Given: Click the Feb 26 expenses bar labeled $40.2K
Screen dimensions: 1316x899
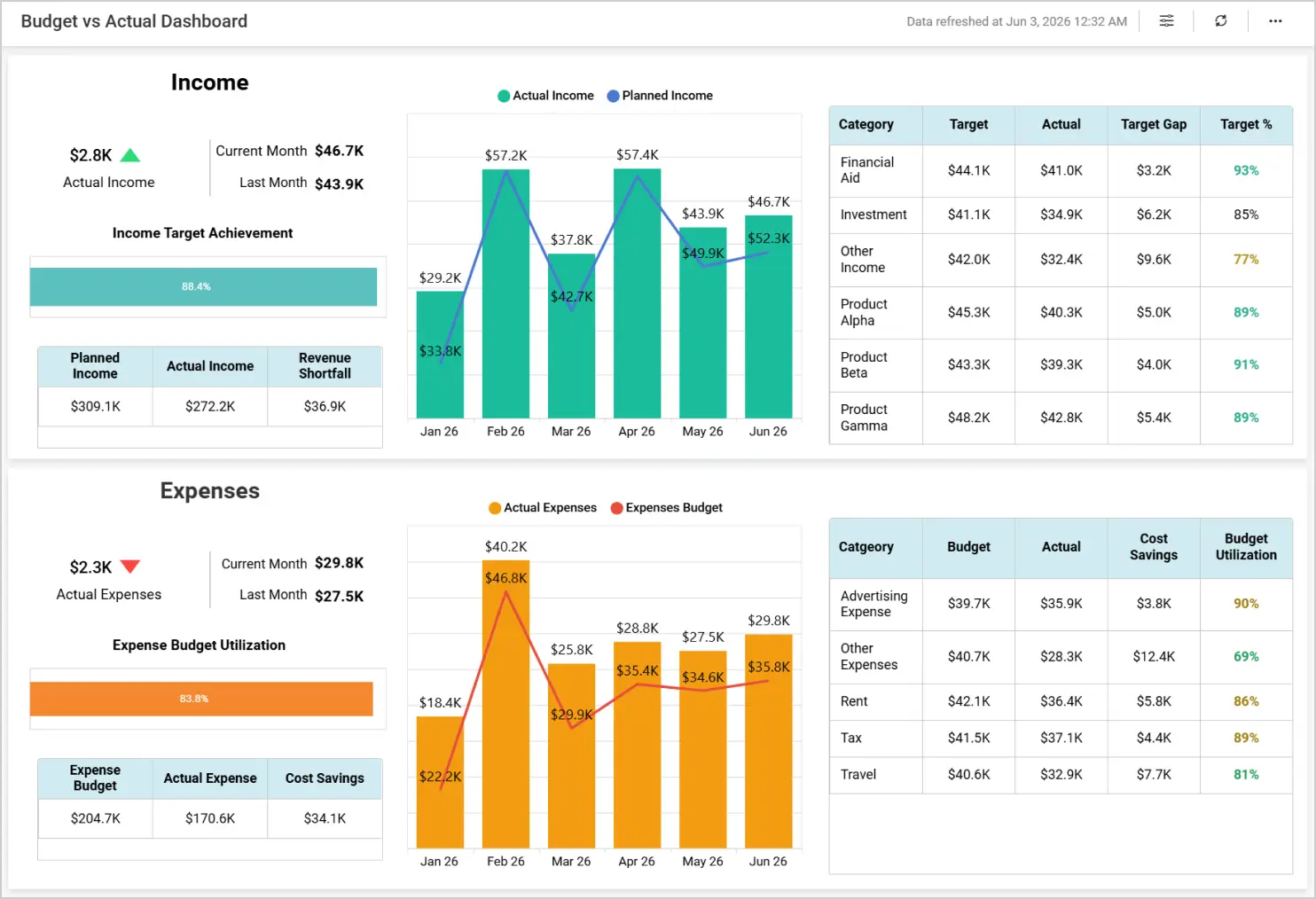Looking at the screenshot, I should (x=505, y=704).
